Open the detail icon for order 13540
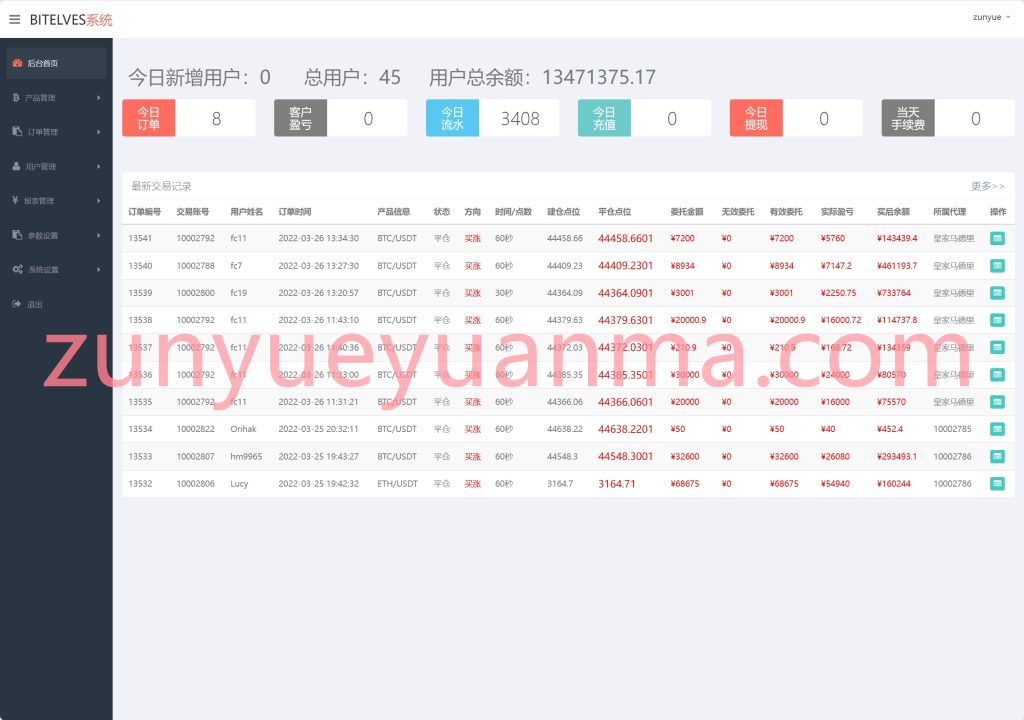The image size is (1024, 720). click(x=997, y=266)
